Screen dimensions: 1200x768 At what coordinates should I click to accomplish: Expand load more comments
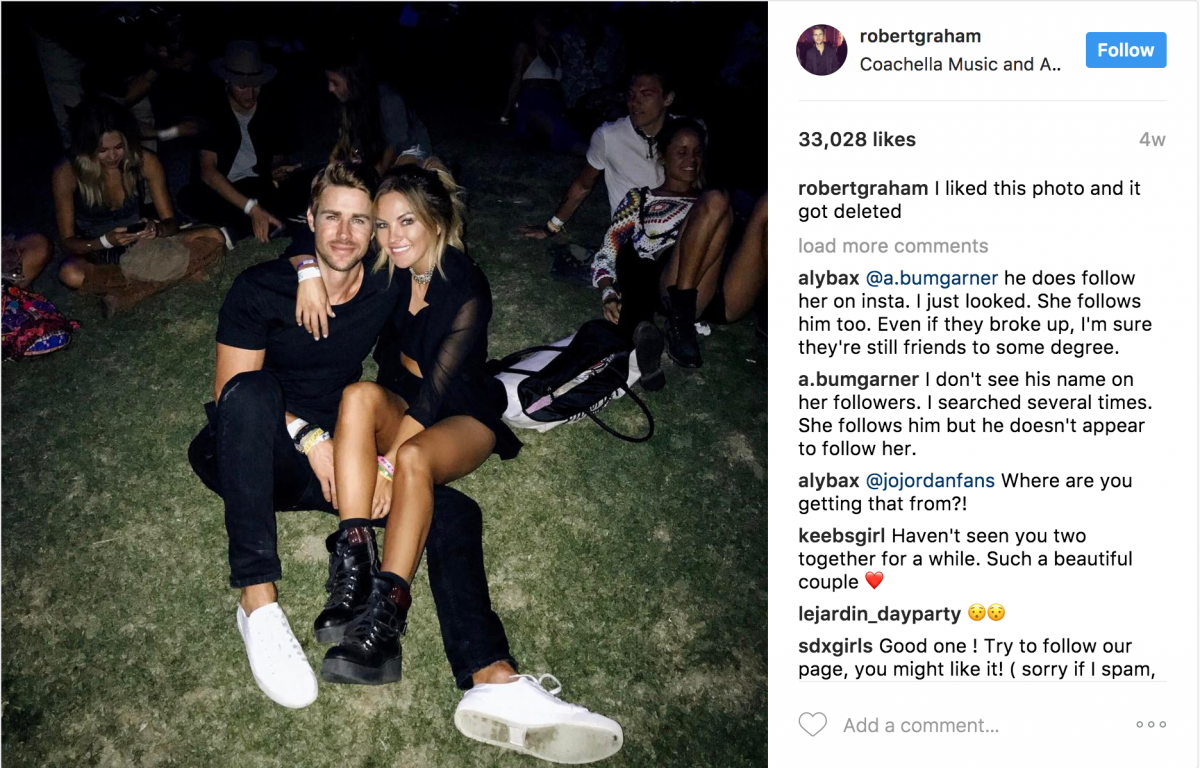point(893,246)
